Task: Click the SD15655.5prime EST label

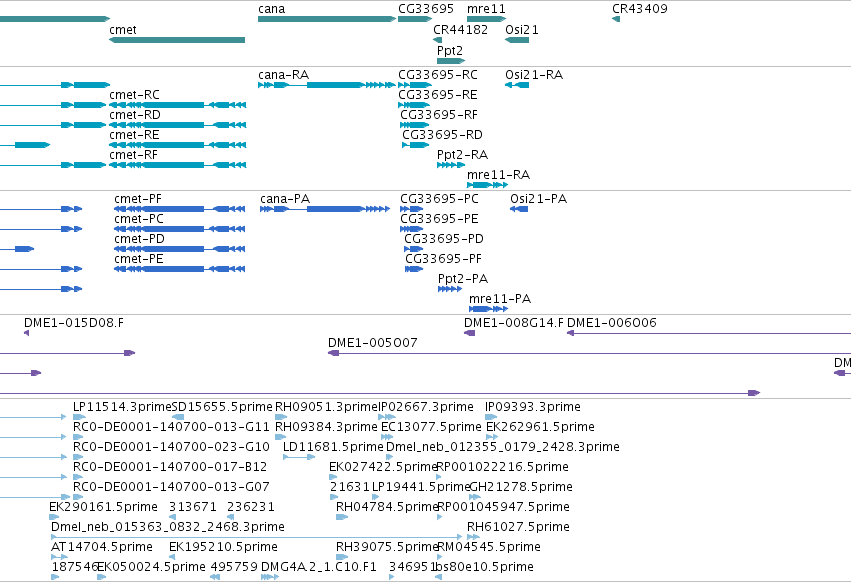Action: coord(222,407)
